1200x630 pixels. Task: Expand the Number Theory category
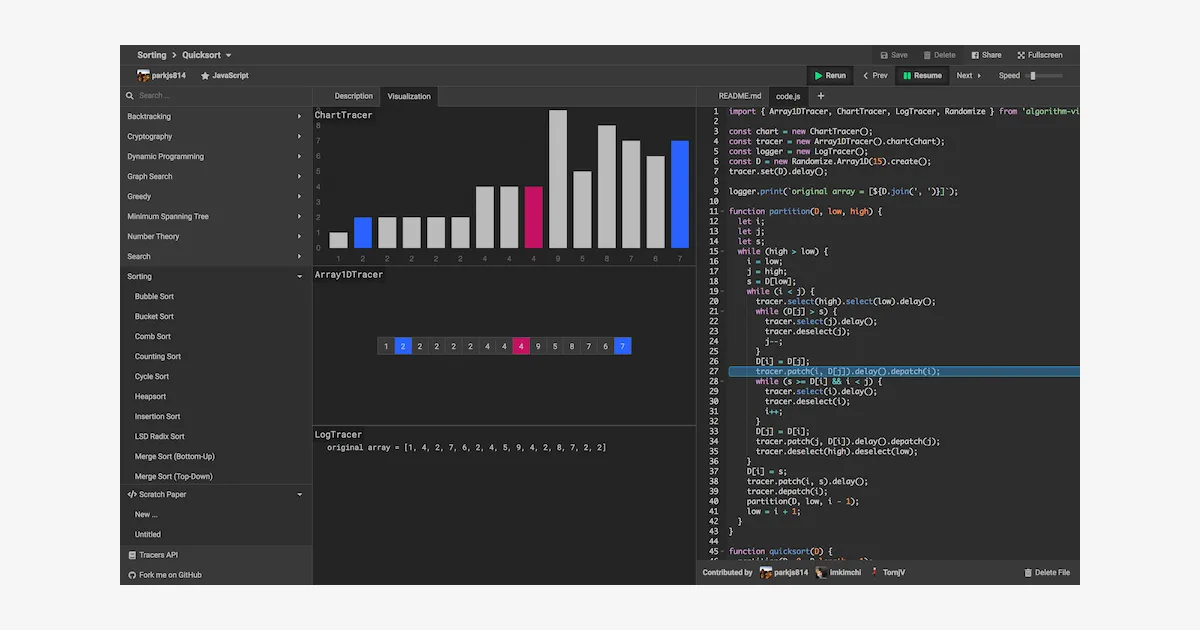tap(216, 236)
